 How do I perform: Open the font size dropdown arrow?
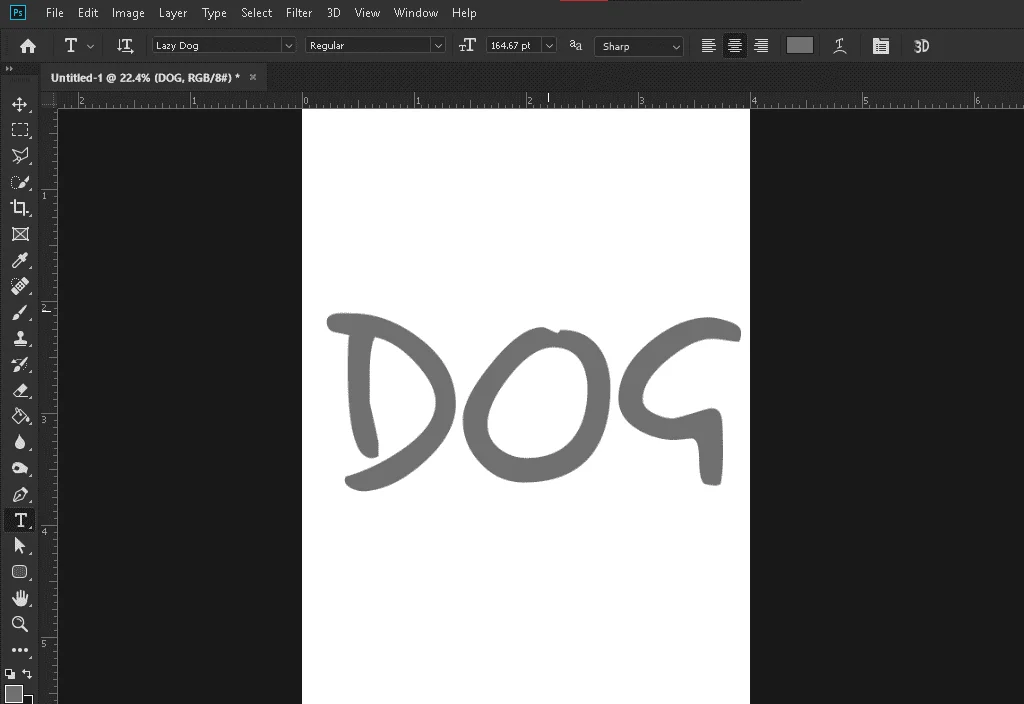(549, 45)
